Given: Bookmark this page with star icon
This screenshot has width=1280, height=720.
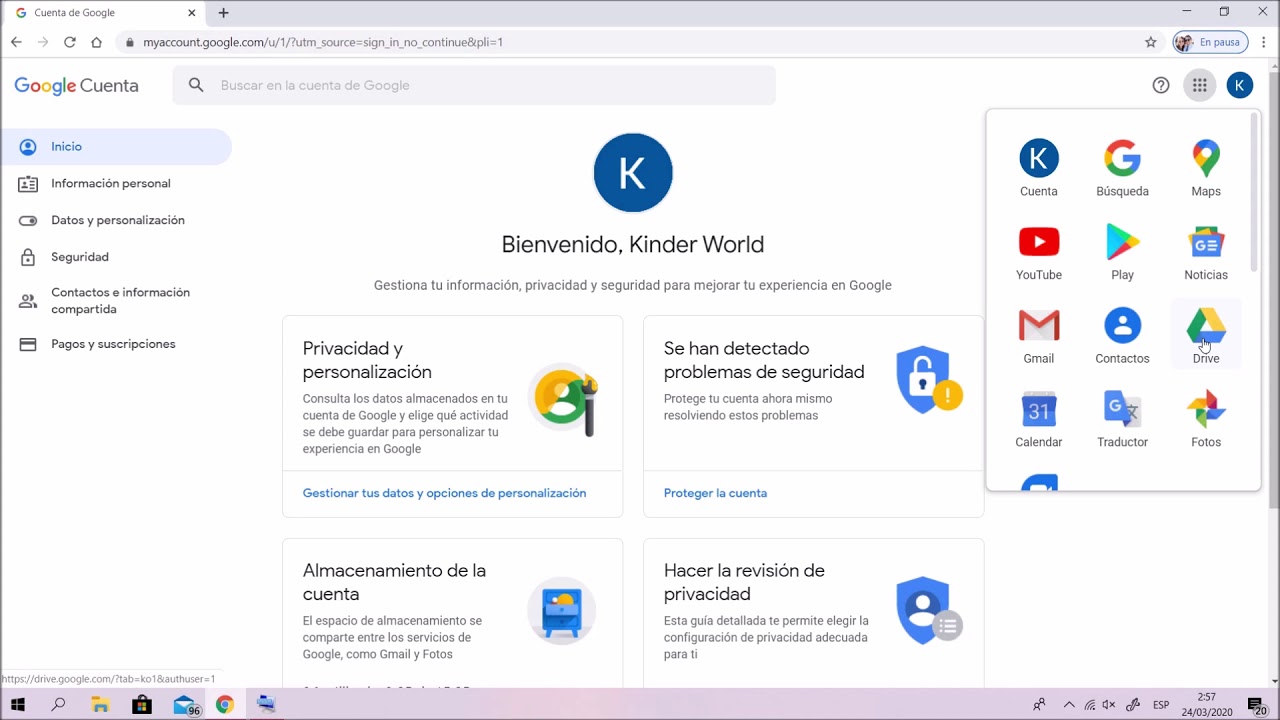Looking at the screenshot, I should [1150, 42].
